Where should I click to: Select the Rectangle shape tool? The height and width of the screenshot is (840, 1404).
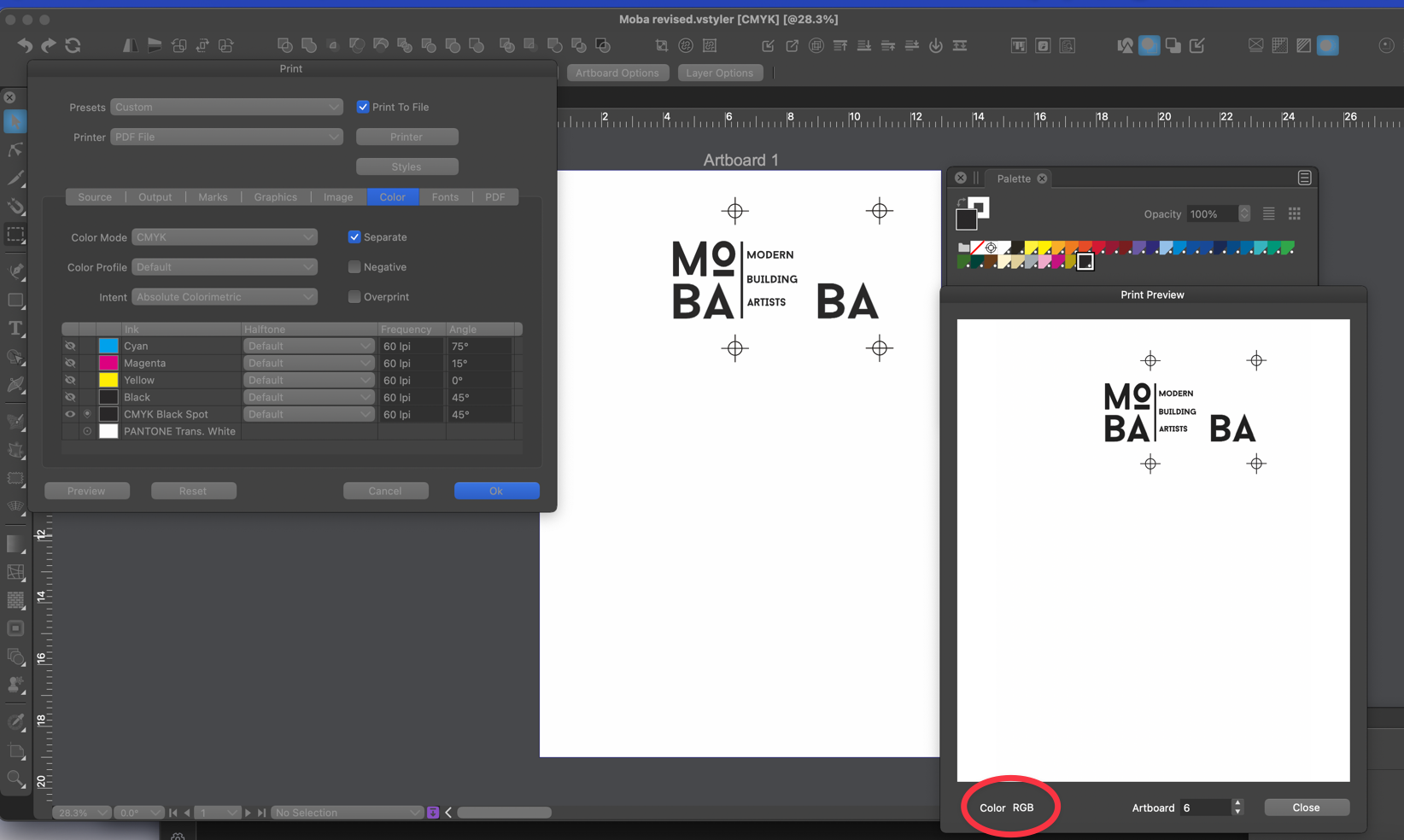click(15, 300)
